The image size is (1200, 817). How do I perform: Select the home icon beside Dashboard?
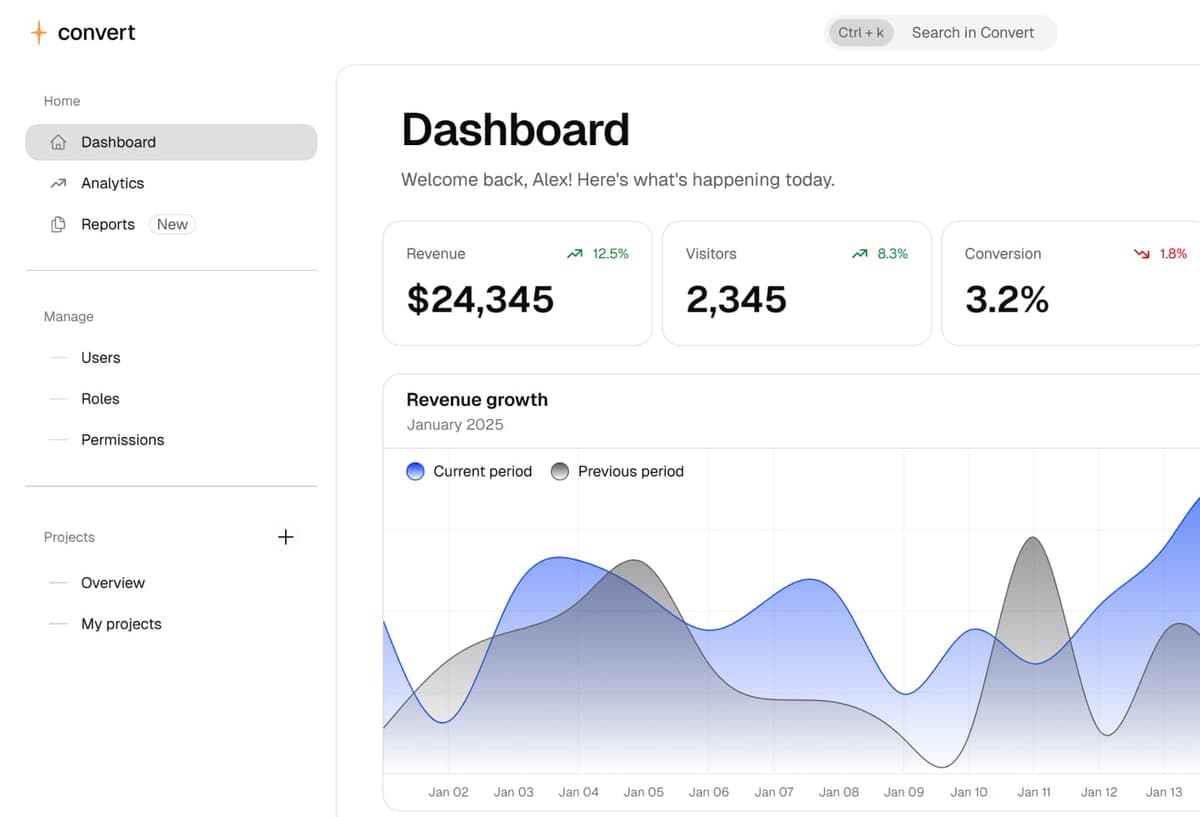[59, 142]
